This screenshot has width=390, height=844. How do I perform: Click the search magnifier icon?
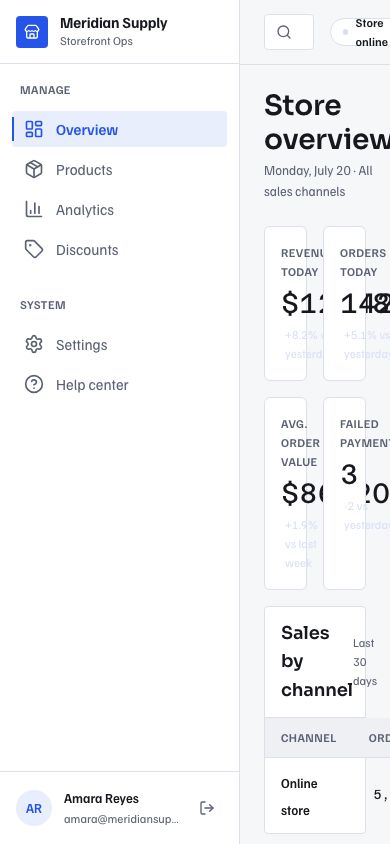coord(284,32)
